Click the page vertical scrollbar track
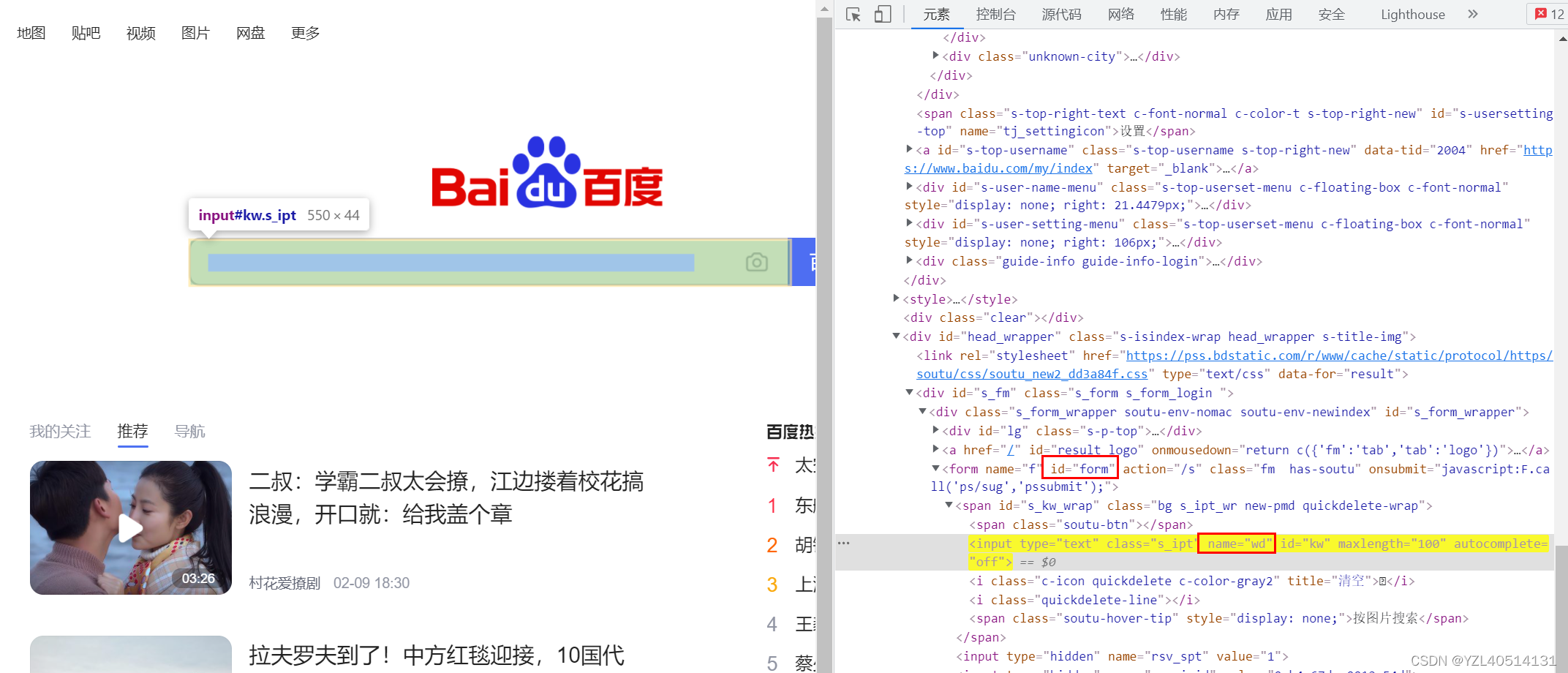This screenshot has height=673, width=1568. pyautogui.click(x=824, y=344)
